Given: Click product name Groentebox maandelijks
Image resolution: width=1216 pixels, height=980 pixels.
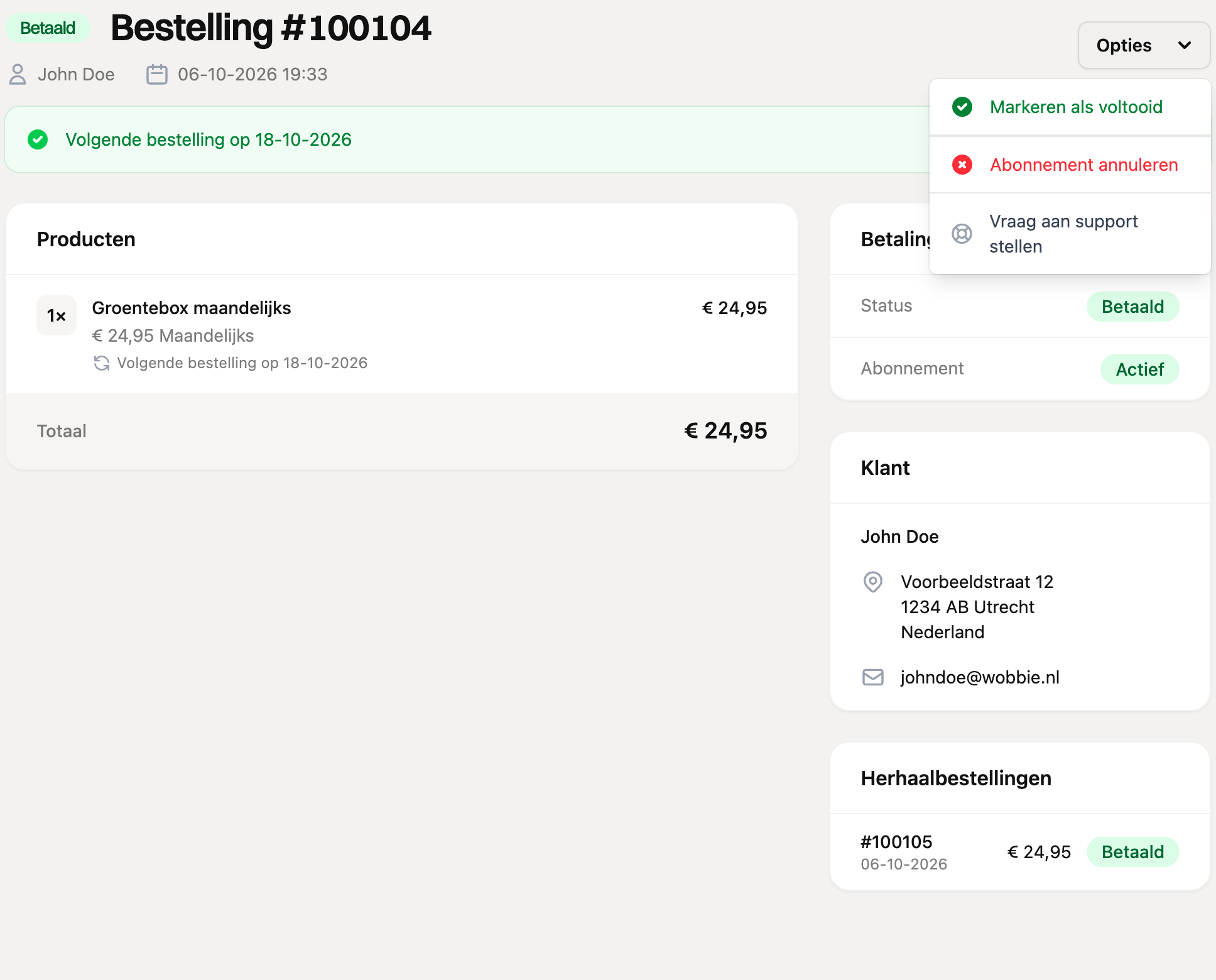Looking at the screenshot, I should coord(192,308).
